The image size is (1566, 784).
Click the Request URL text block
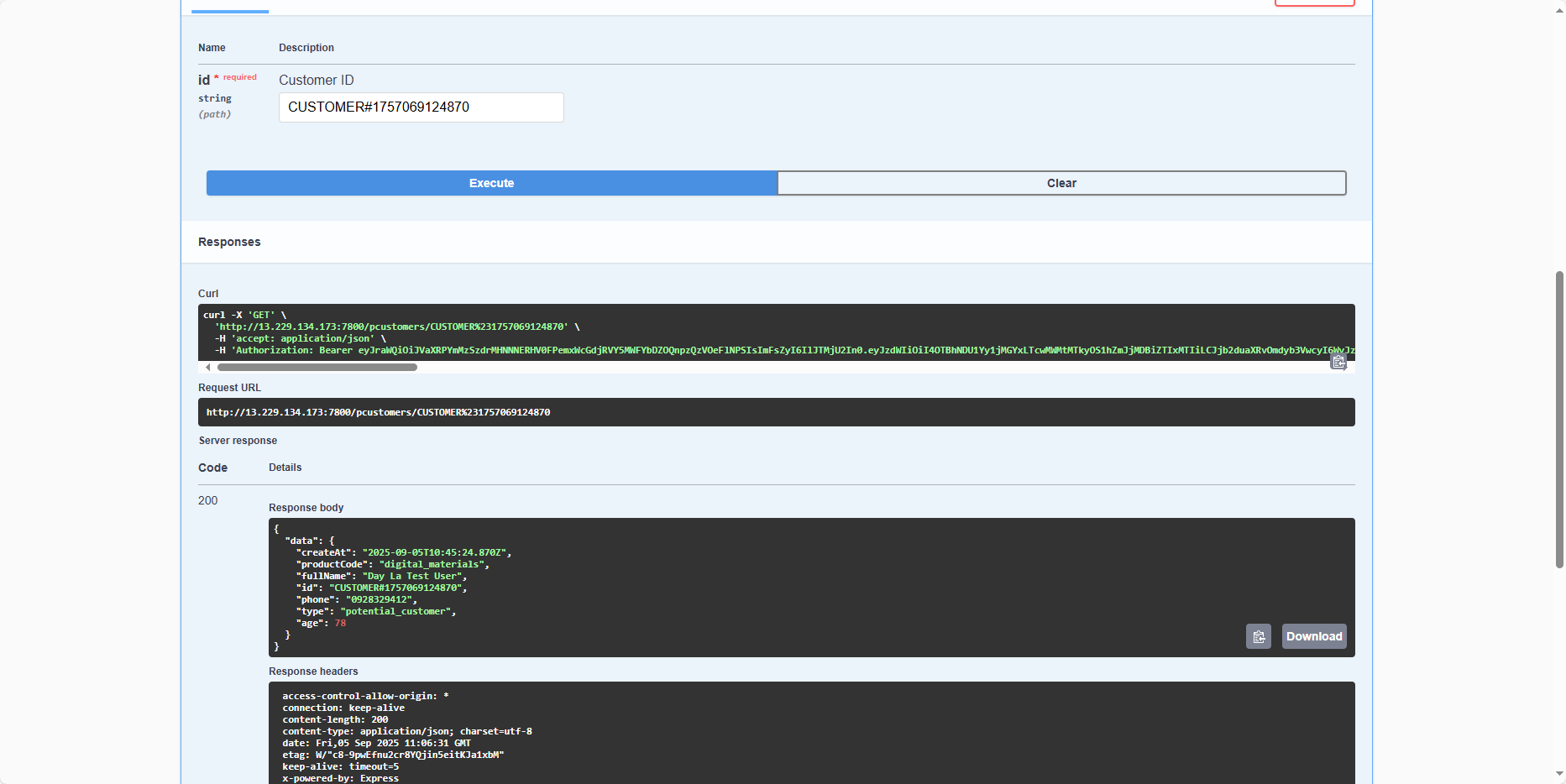click(x=378, y=412)
